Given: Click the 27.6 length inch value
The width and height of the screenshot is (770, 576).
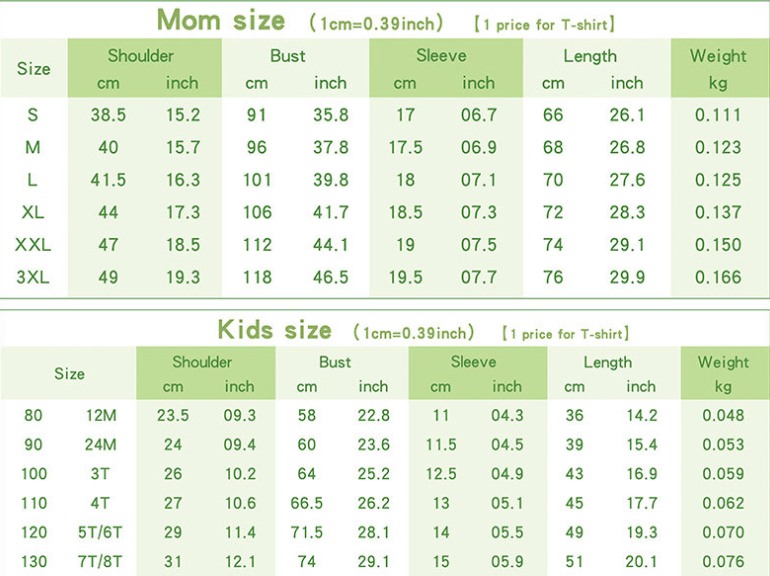Looking at the screenshot, I should click(627, 180).
